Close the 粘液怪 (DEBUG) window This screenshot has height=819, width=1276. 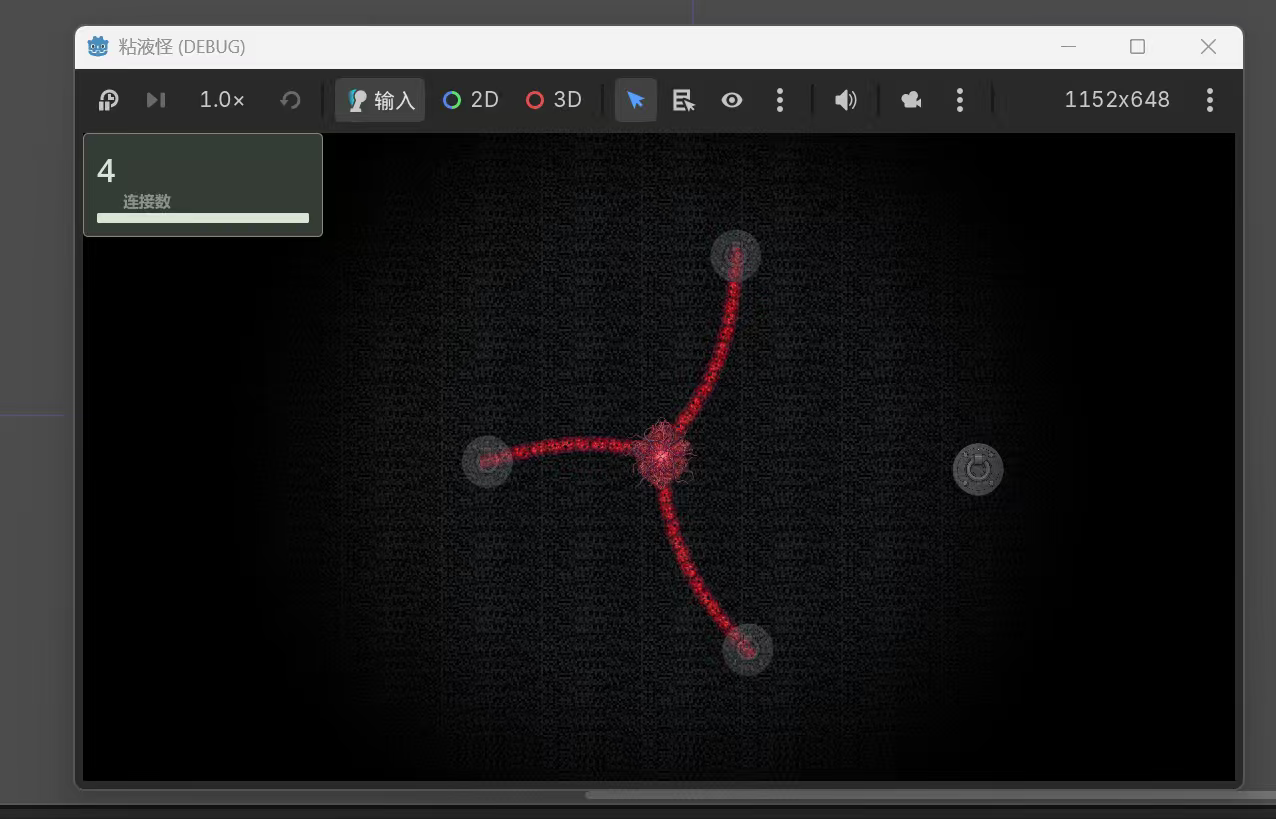(1208, 46)
